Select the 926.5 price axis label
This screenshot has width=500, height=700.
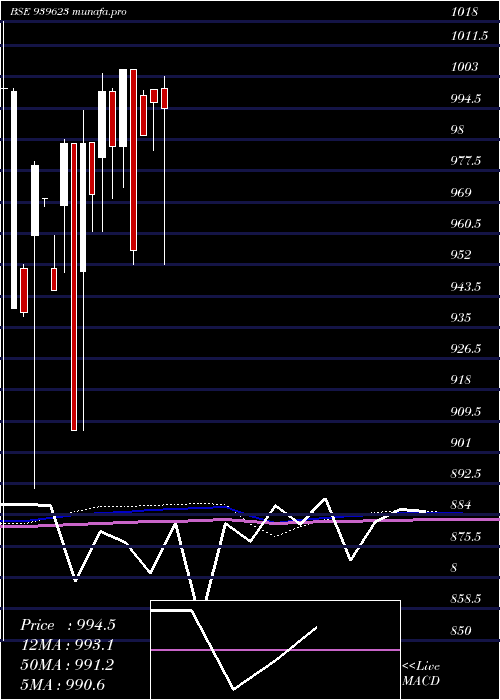(466, 349)
